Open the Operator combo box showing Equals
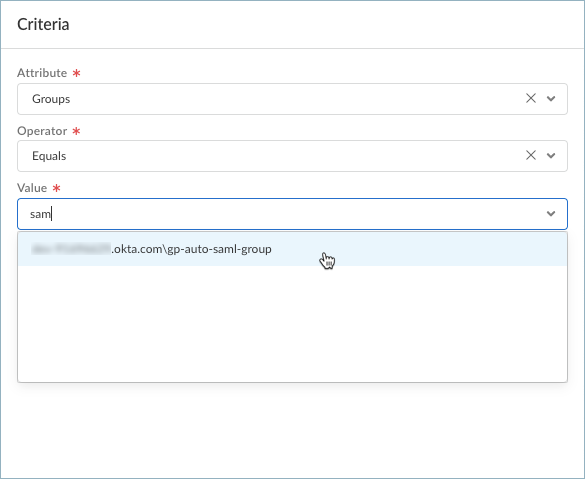Image resolution: width=585 pixels, height=479 pixels. coord(292,156)
